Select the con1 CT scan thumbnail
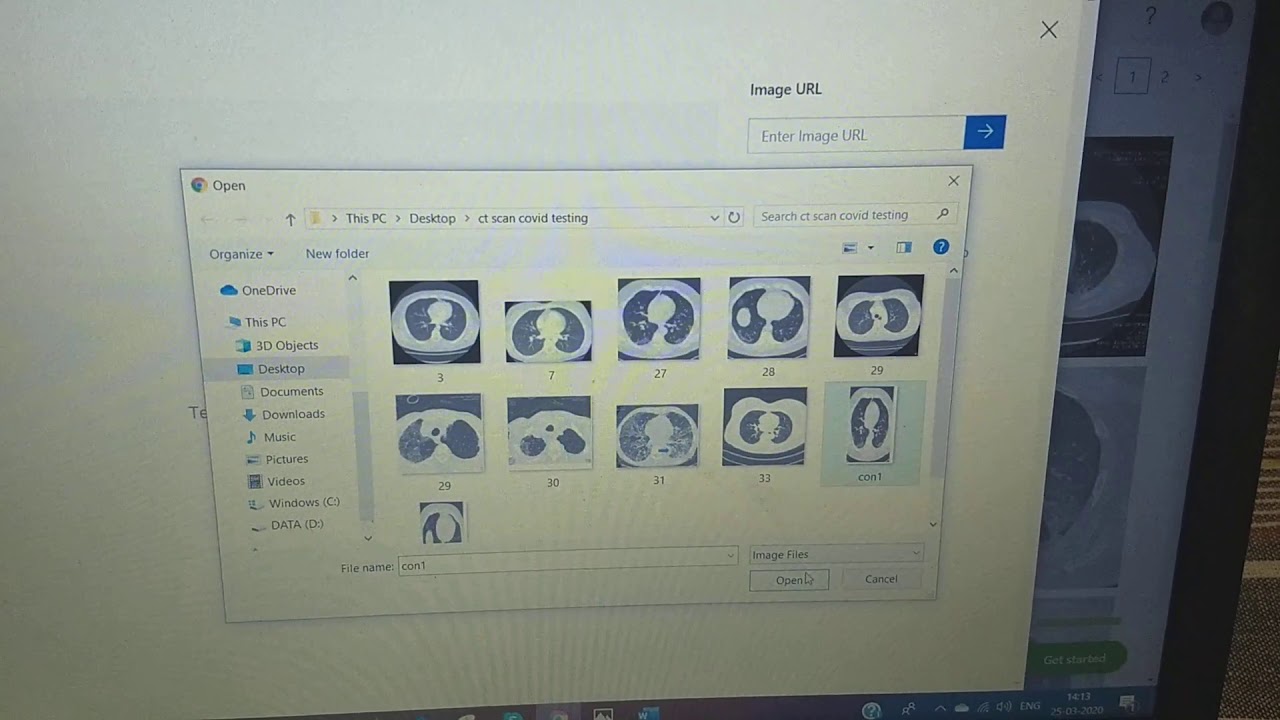 coord(870,426)
